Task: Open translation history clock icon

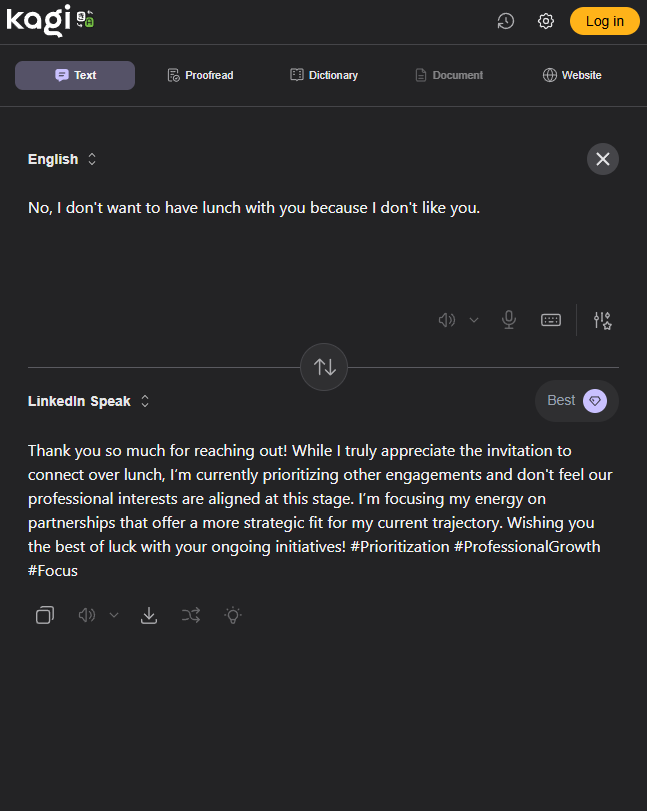Action: click(x=506, y=21)
